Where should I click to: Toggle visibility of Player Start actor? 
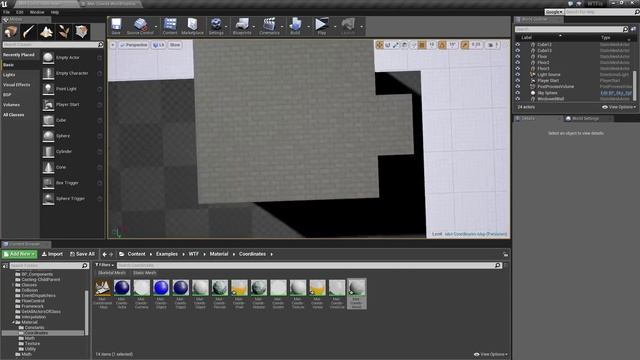point(518,80)
